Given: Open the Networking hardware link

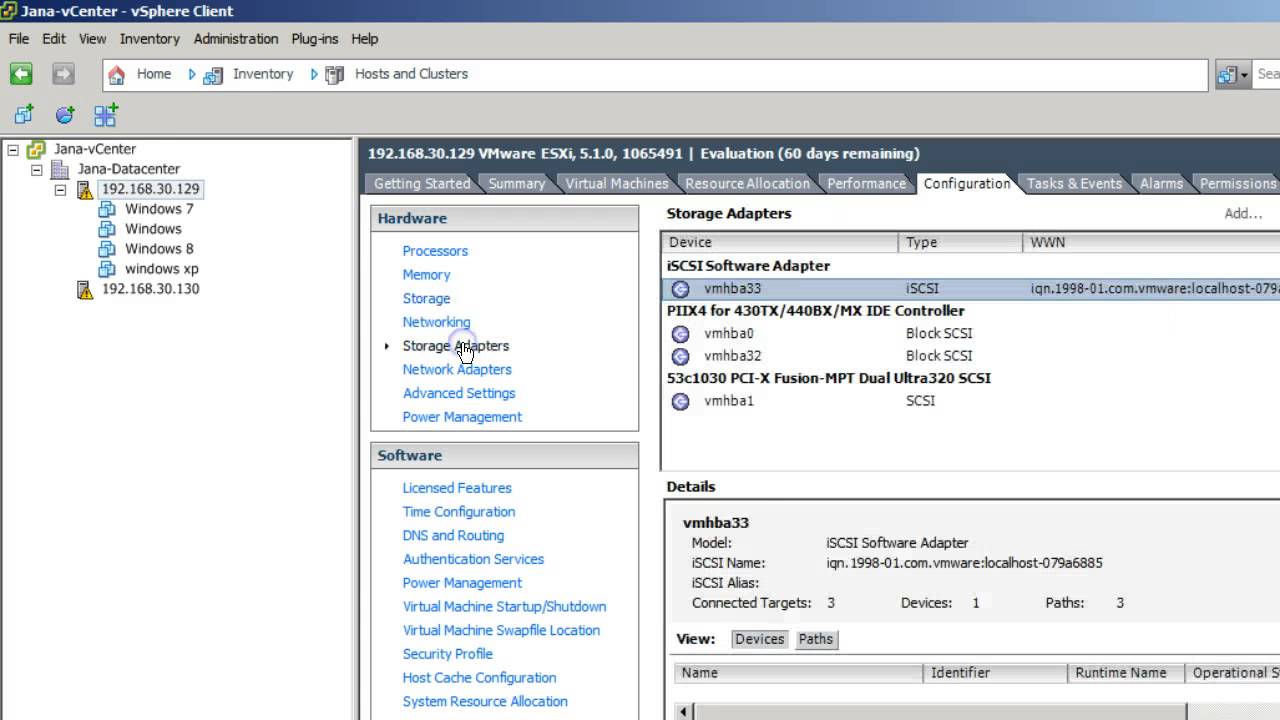Looking at the screenshot, I should tap(436, 322).
